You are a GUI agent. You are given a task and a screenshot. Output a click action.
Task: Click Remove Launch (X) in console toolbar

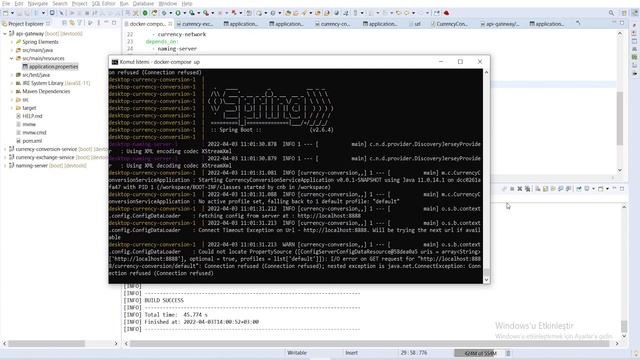[x=520, y=189]
